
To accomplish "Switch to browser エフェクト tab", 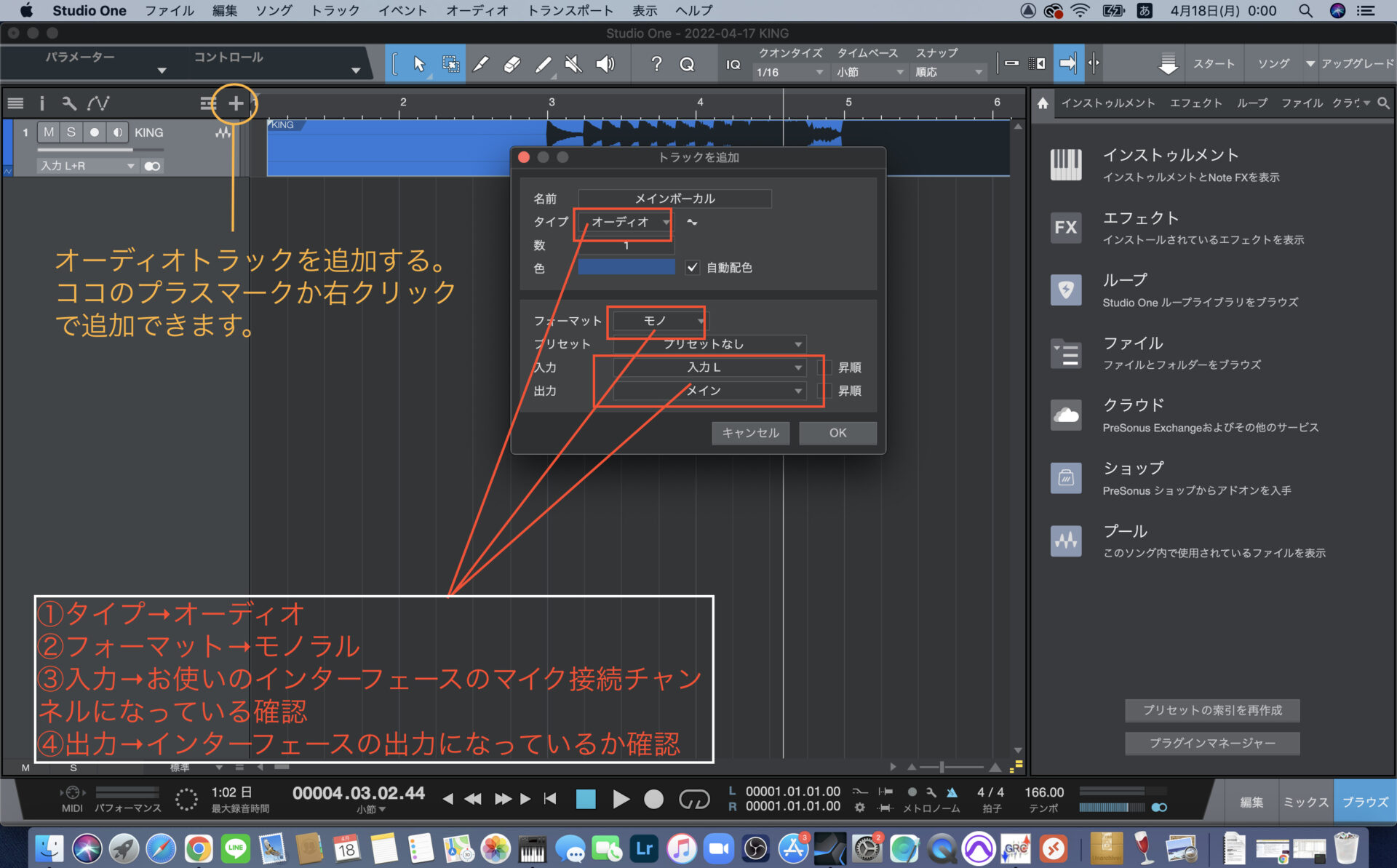I will click(1195, 103).
